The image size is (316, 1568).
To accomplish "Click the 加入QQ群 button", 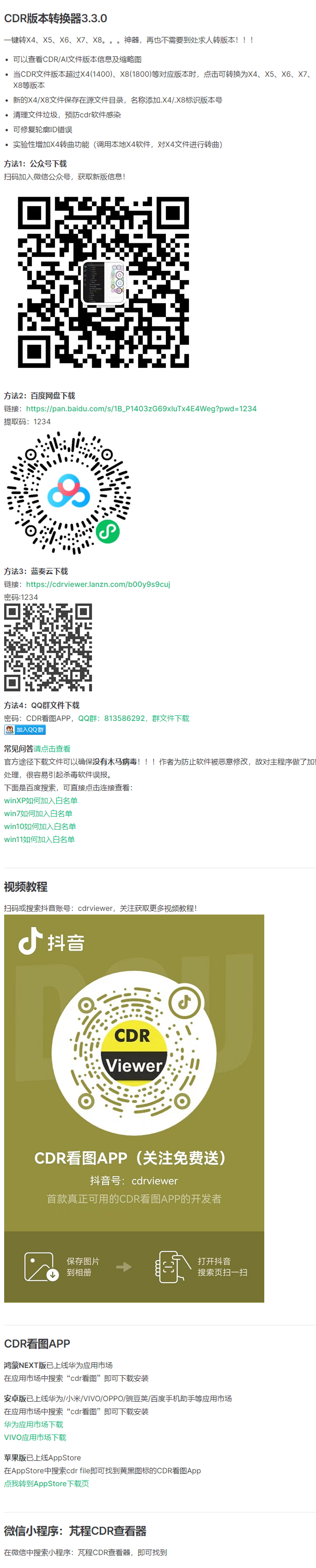I will point(25,730).
